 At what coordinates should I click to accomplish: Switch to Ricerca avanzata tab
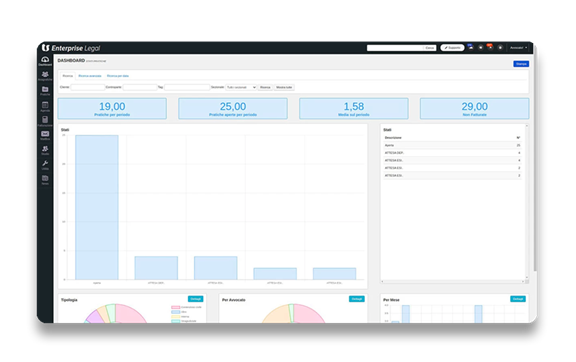pyautogui.click(x=90, y=76)
